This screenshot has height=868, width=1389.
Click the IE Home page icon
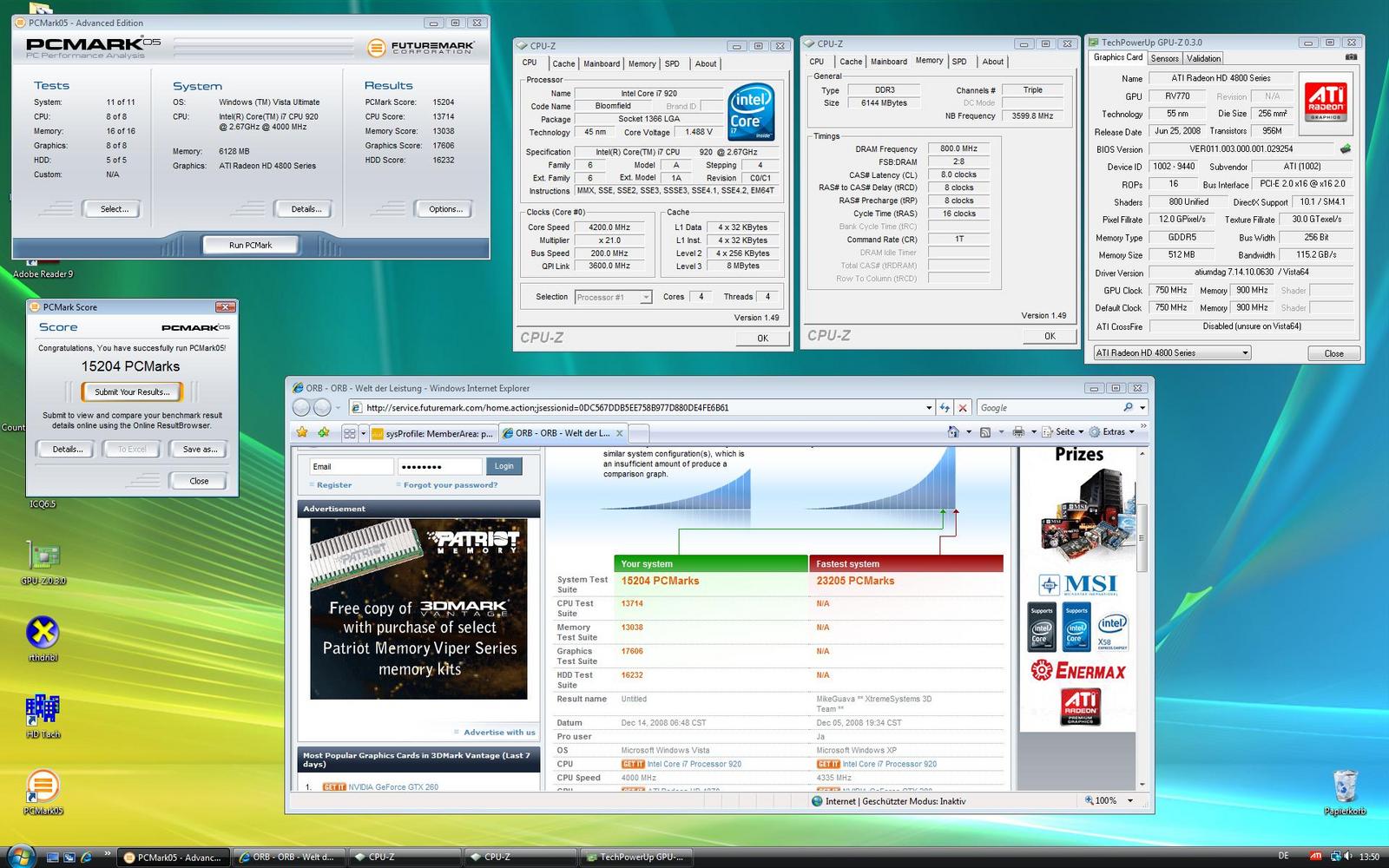coord(953,431)
